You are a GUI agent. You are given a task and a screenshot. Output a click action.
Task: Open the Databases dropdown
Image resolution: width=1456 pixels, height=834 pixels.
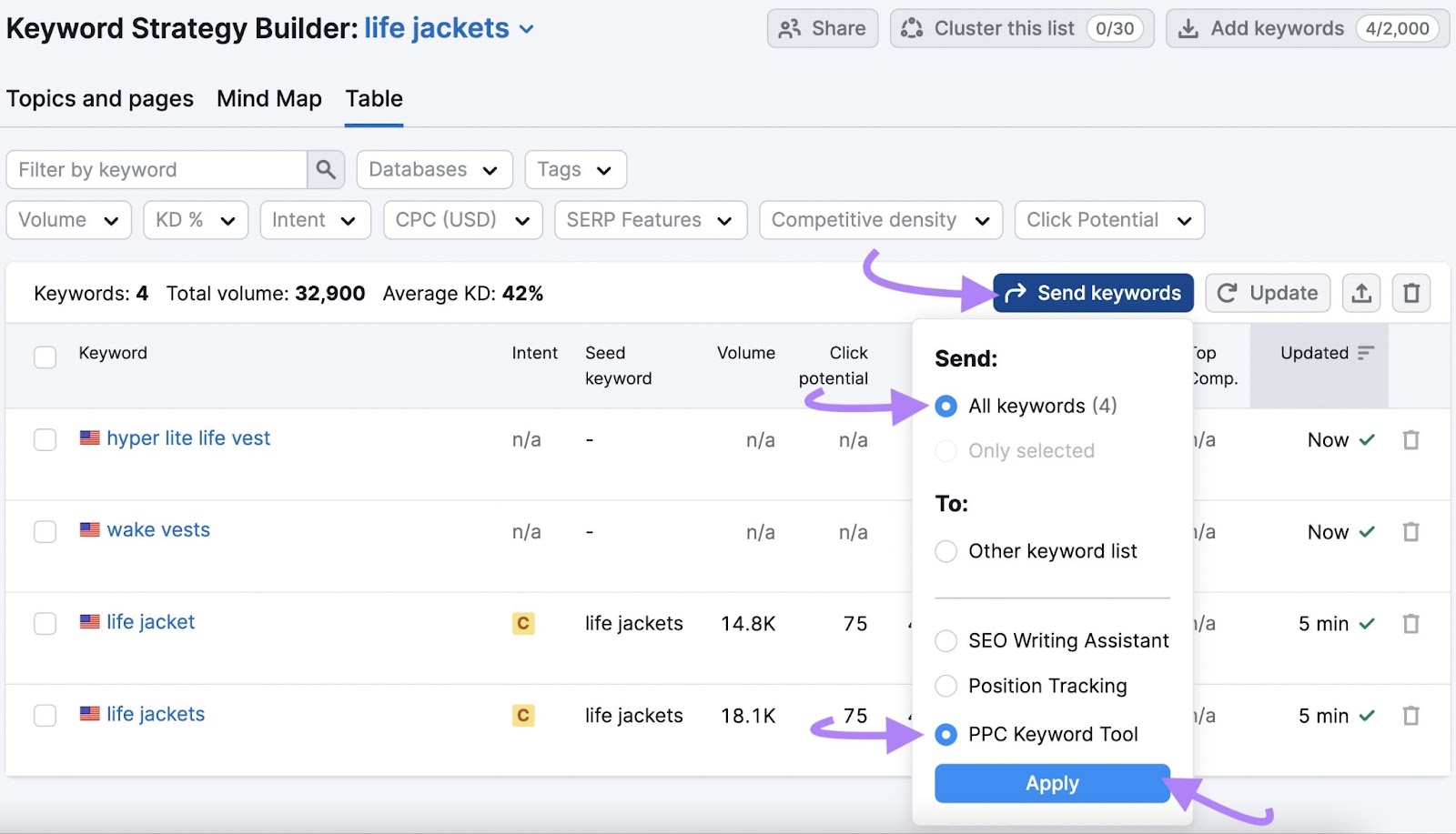click(x=434, y=169)
